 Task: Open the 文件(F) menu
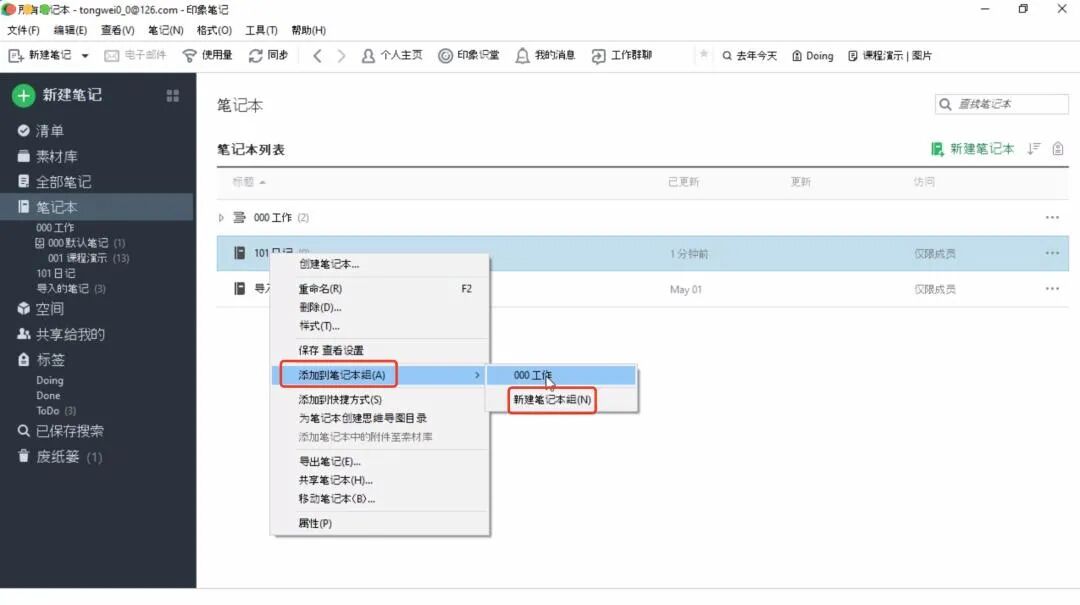pos(23,30)
